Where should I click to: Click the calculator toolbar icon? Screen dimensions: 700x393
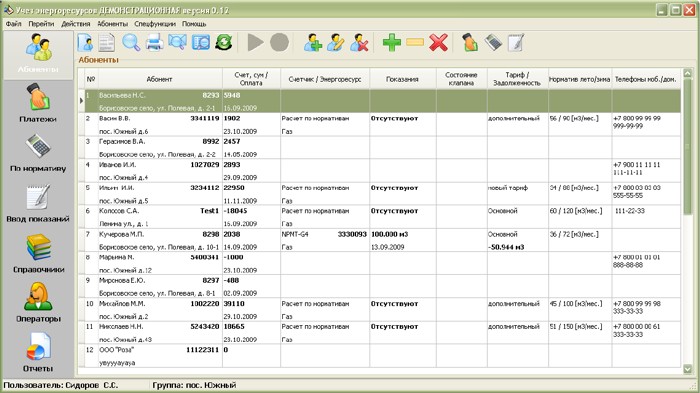pyautogui.click(x=493, y=43)
